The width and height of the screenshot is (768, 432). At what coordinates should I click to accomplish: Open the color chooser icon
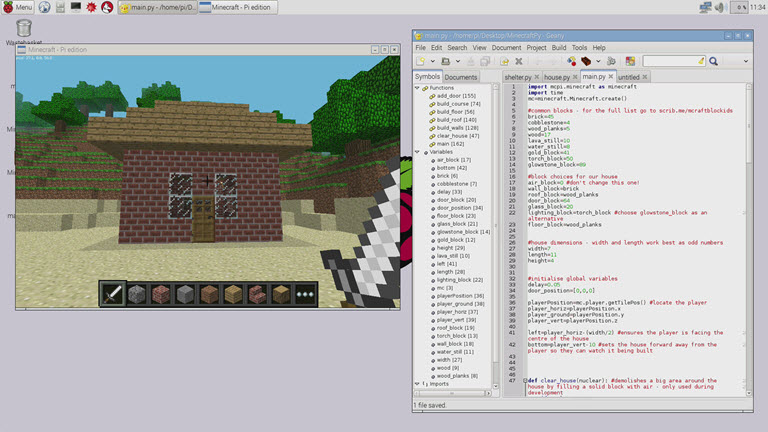click(630, 61)
